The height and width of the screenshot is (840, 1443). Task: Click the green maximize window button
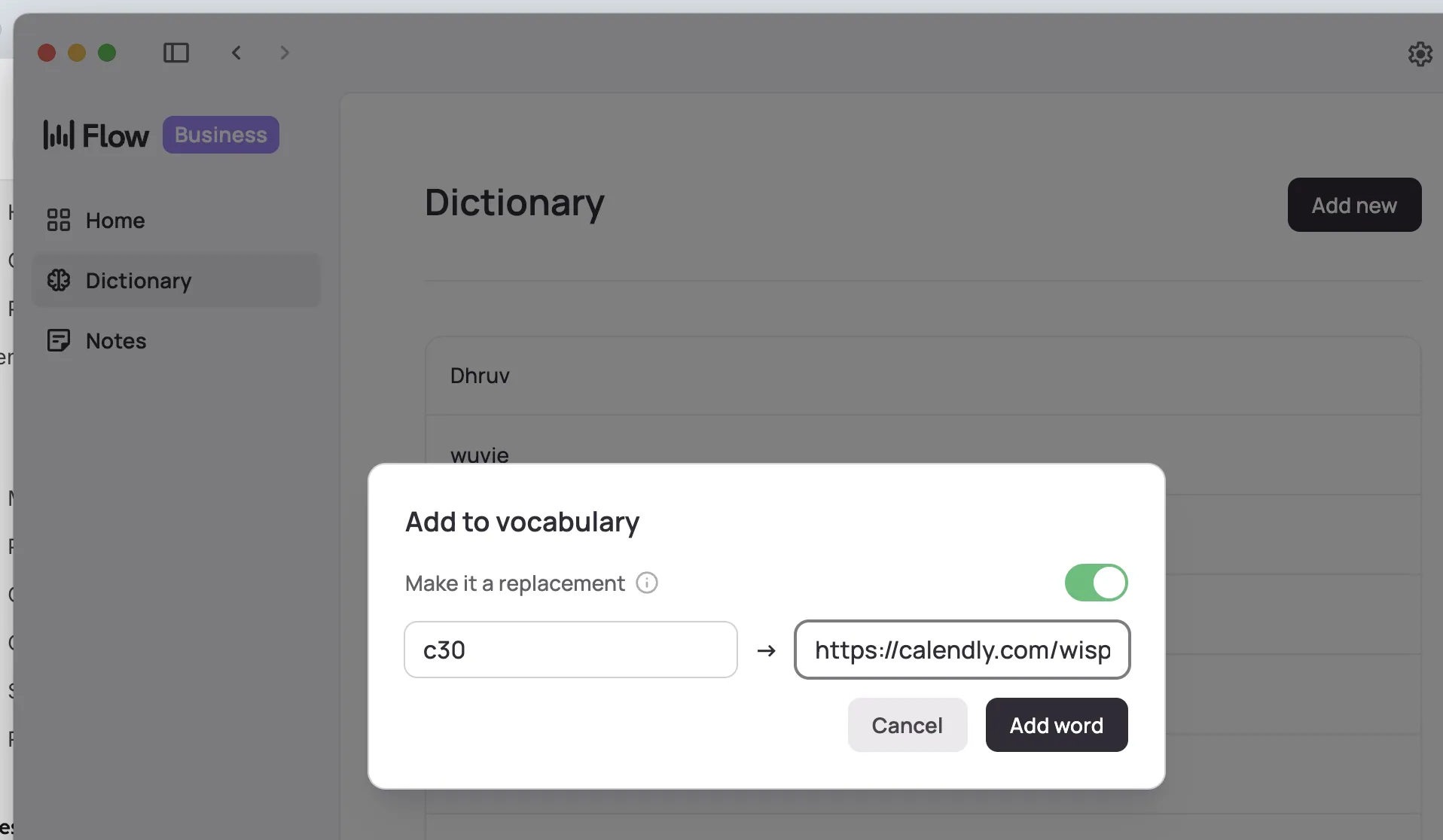point(107,53)
